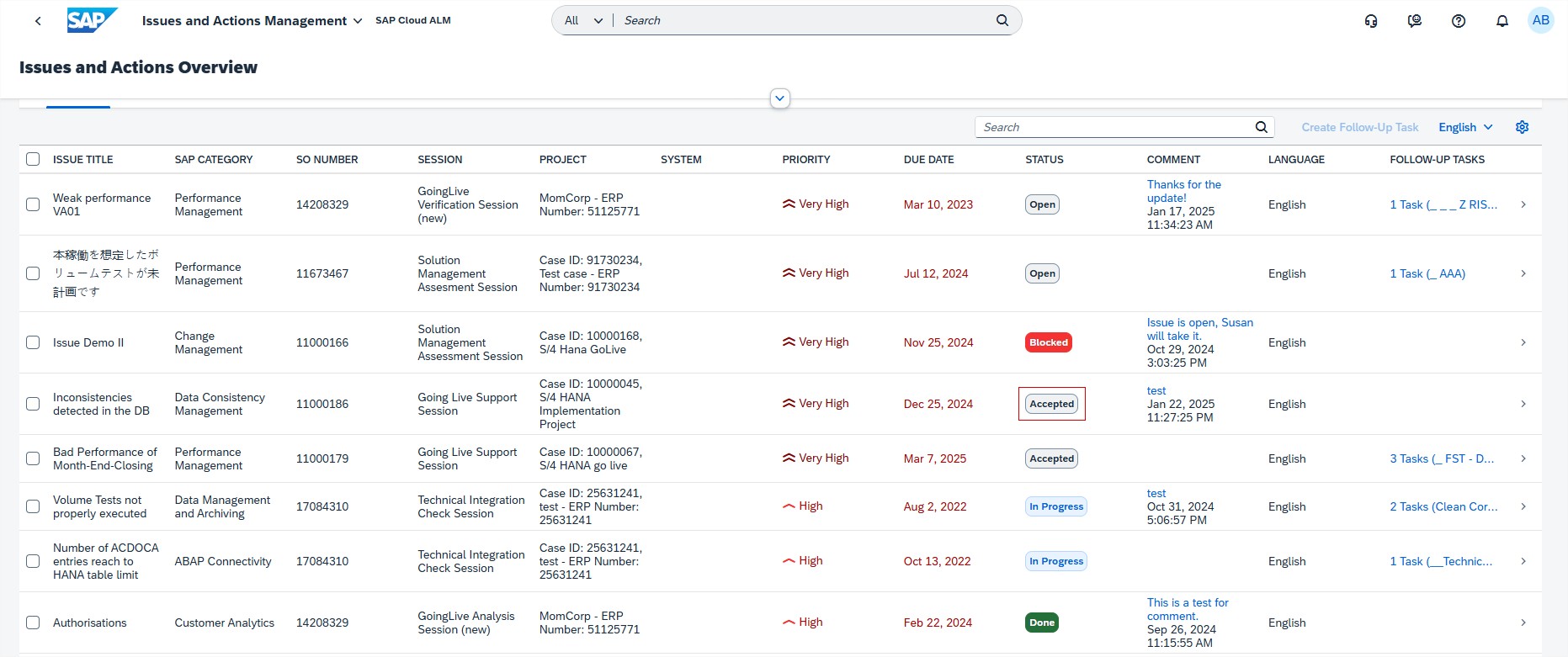Toggle the select-all checkbox in table header
This screenshot has height=657, width=1568.
pos(33,159)
